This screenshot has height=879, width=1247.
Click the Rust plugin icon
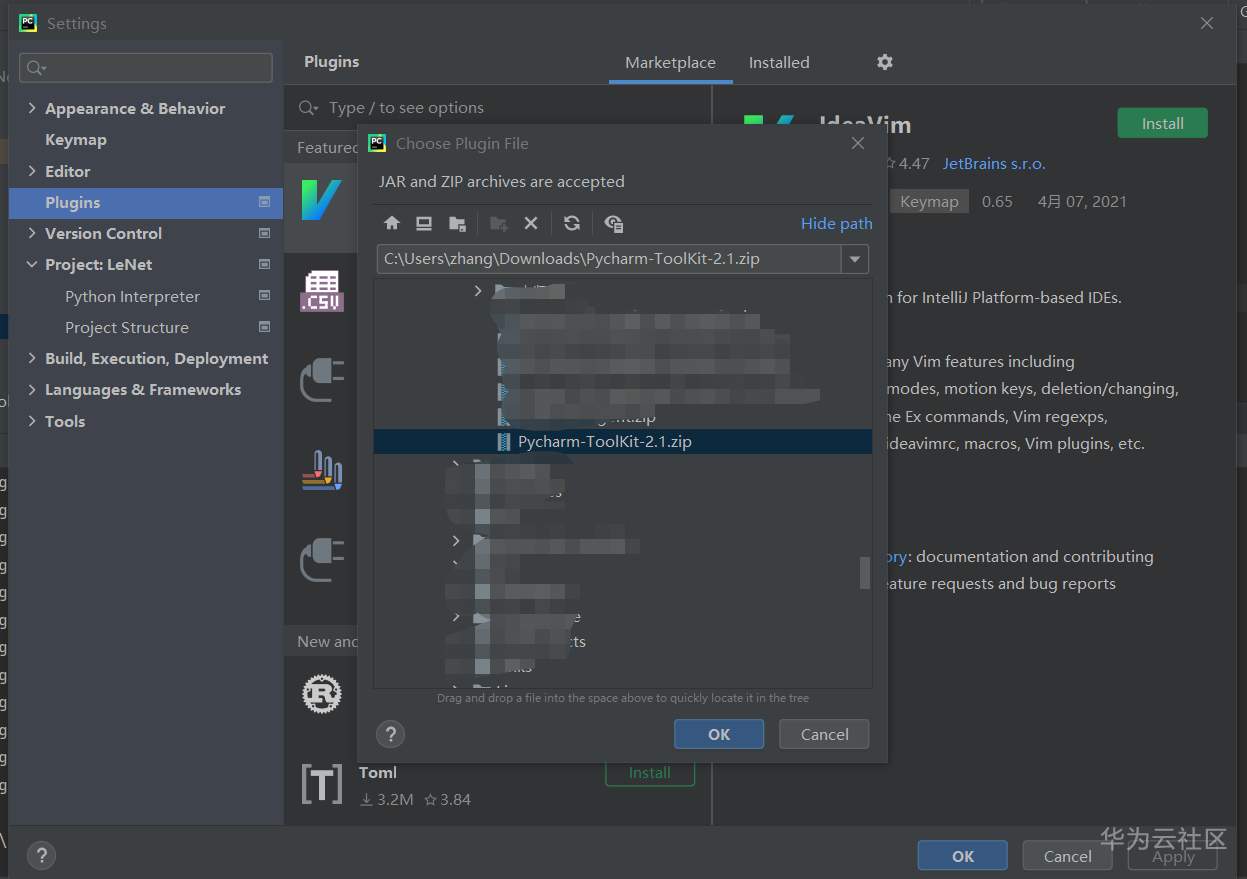322,693
